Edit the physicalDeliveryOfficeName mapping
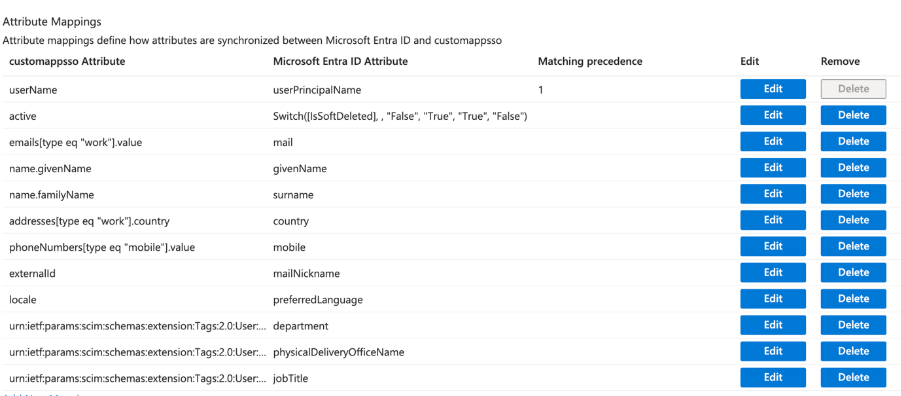The image size is (901, 396). [x=773, y=351]
